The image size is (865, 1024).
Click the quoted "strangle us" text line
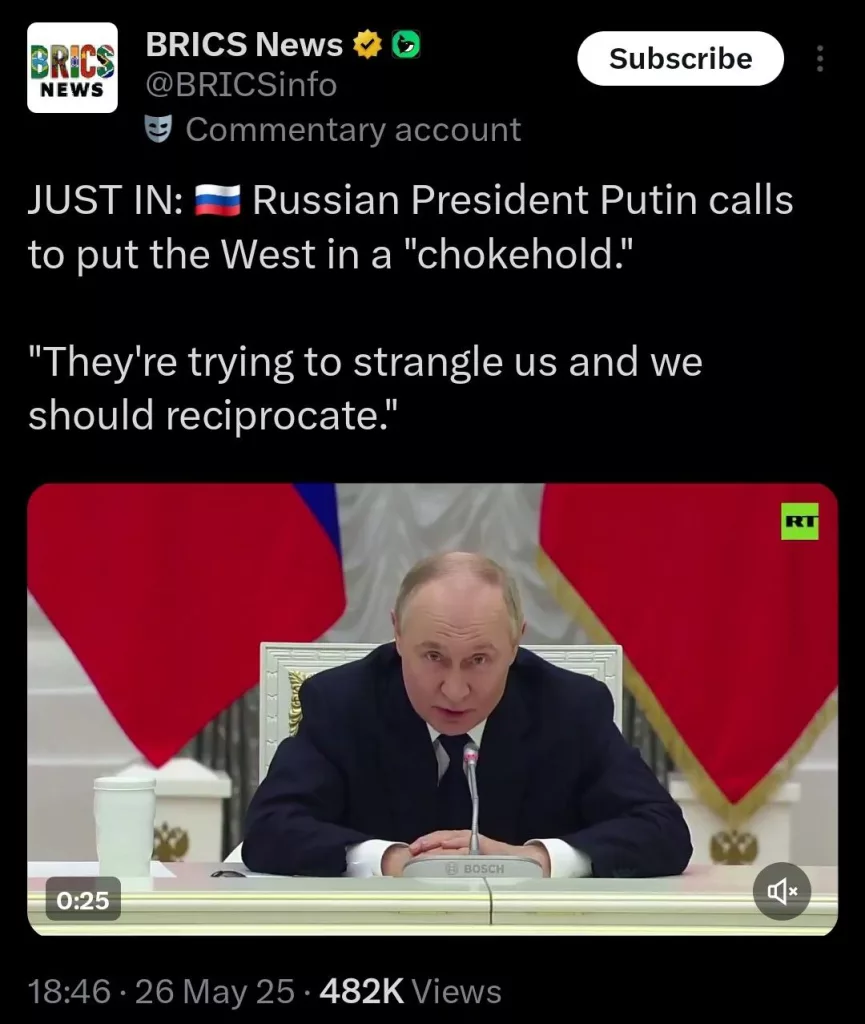point(365,361)
